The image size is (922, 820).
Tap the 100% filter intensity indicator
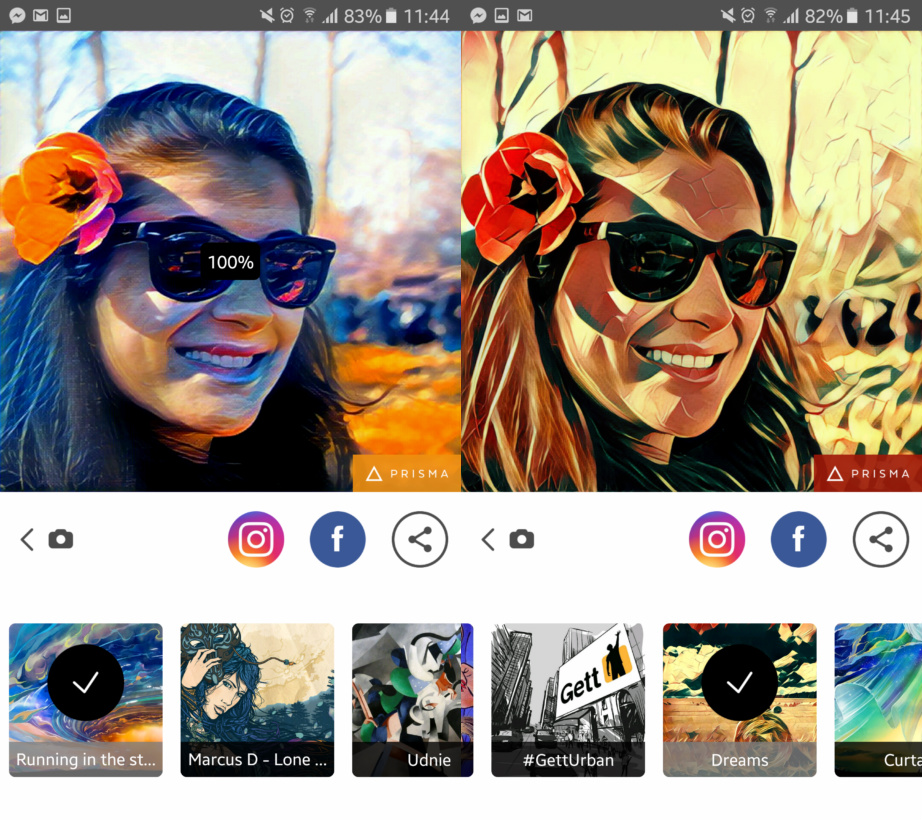(230, 262)
